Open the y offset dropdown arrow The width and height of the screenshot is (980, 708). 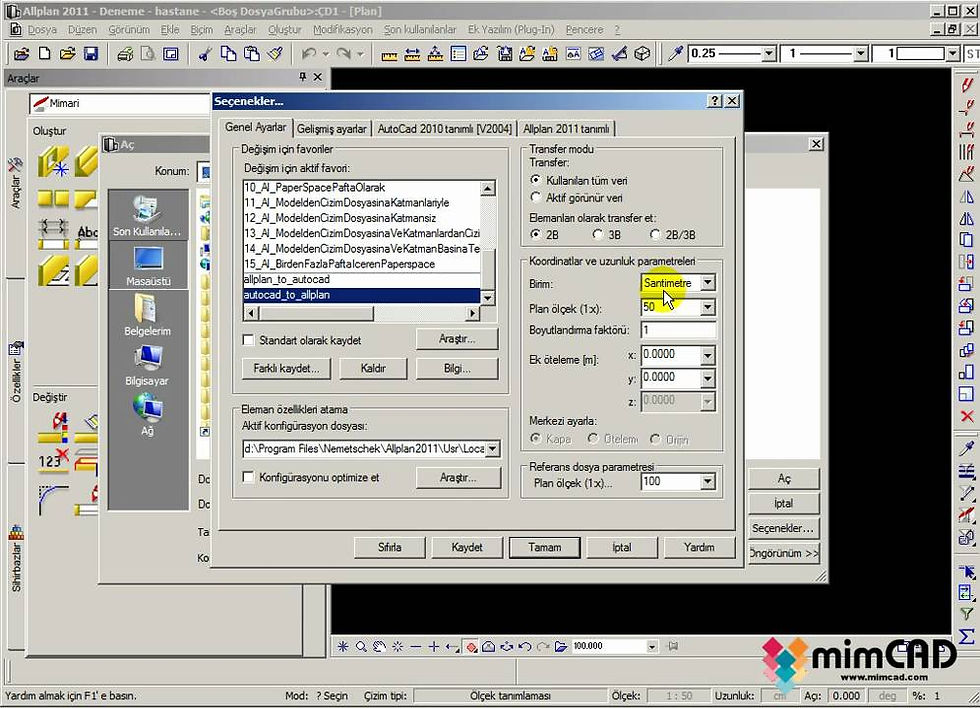point(708,378)
